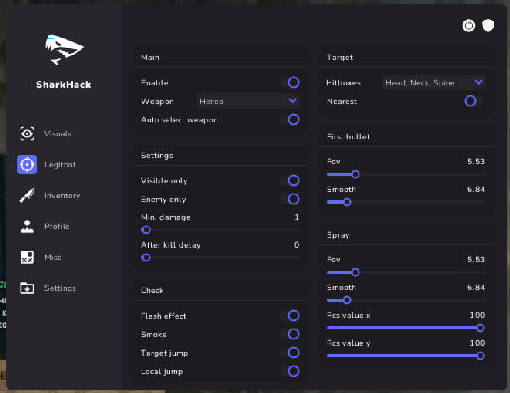Adjust Spray Smooth slider
The image size is (510, 393).
click(406, 300)
